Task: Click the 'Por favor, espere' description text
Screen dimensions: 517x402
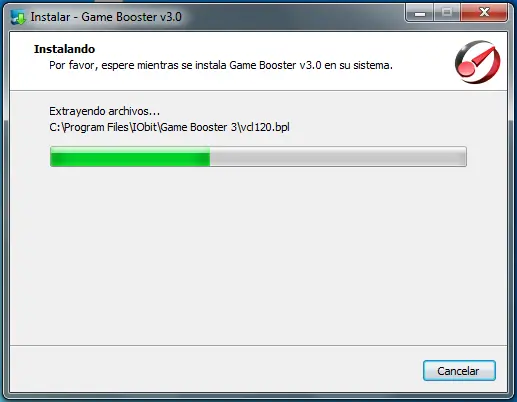Action: pos(221,65)
